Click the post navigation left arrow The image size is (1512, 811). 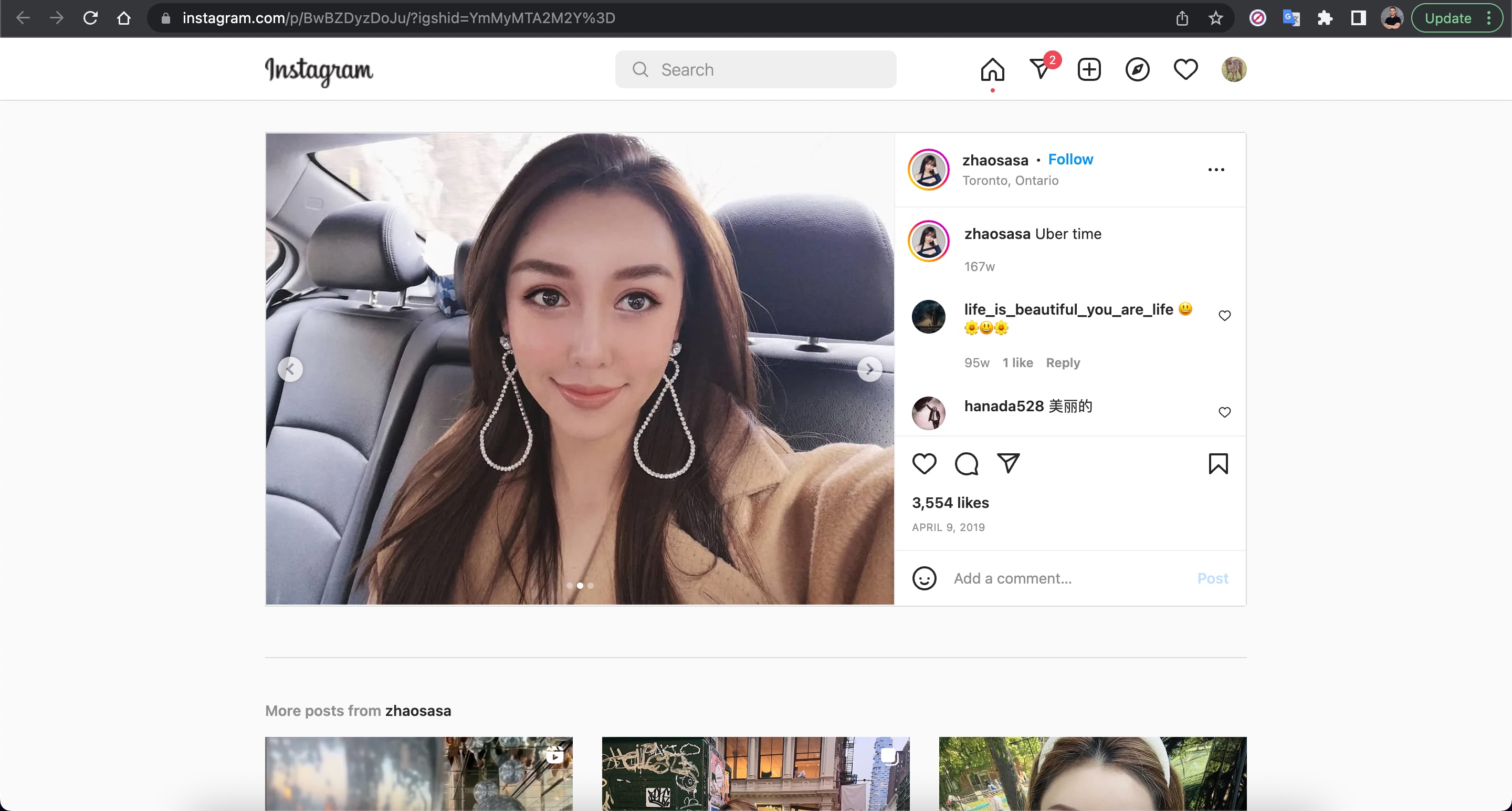click(x=290, y=368)
